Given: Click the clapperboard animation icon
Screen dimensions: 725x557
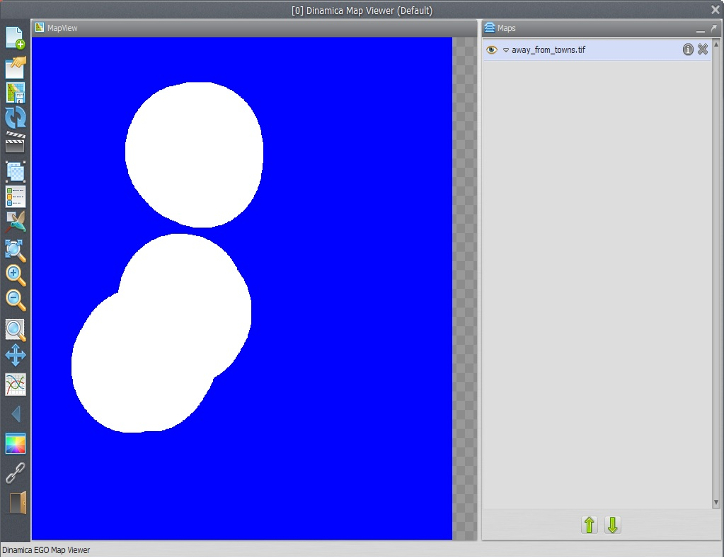Looking at the screenshot, I should point(15,143).
